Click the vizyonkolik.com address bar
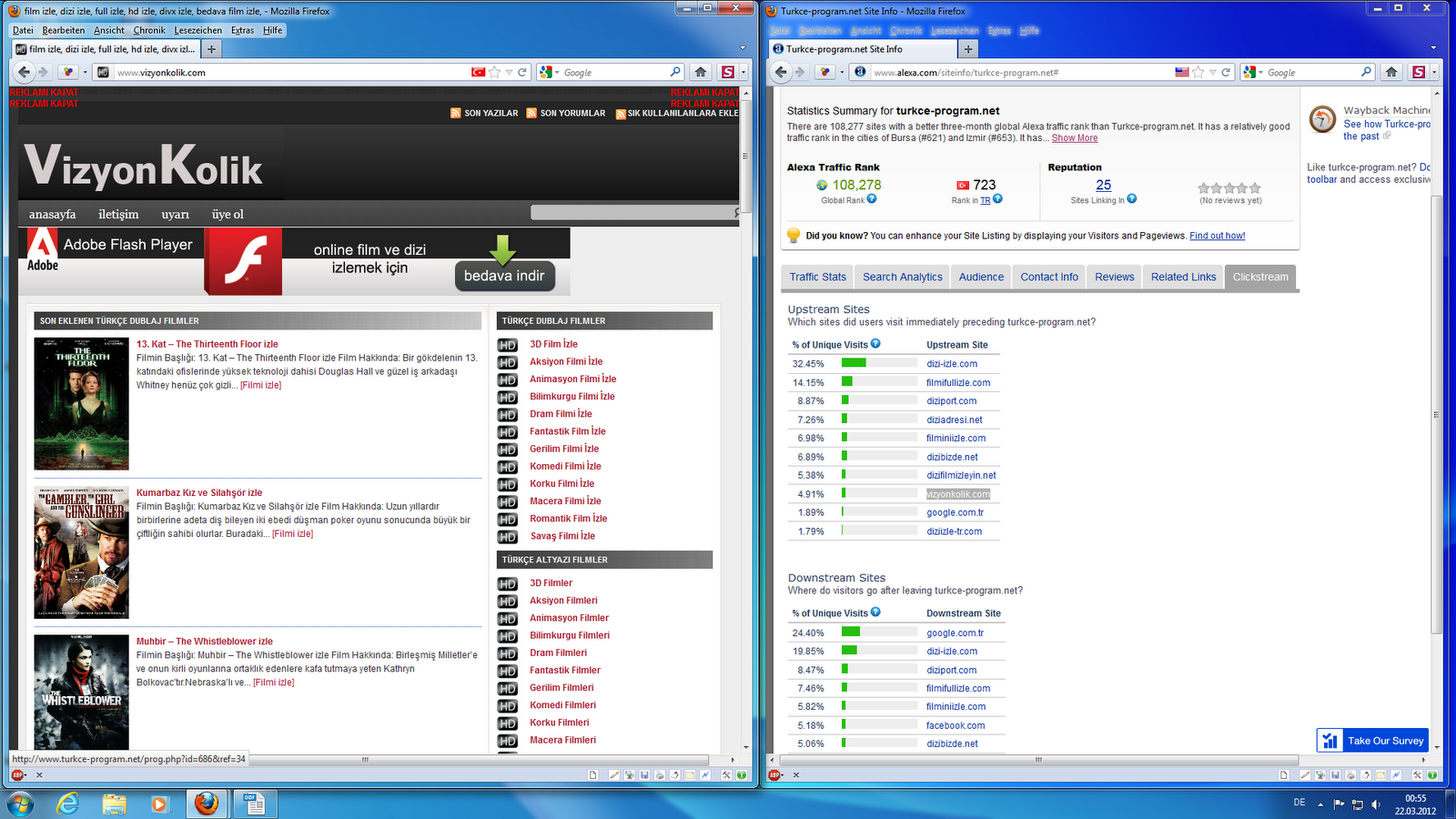 [x=291, y=72]
